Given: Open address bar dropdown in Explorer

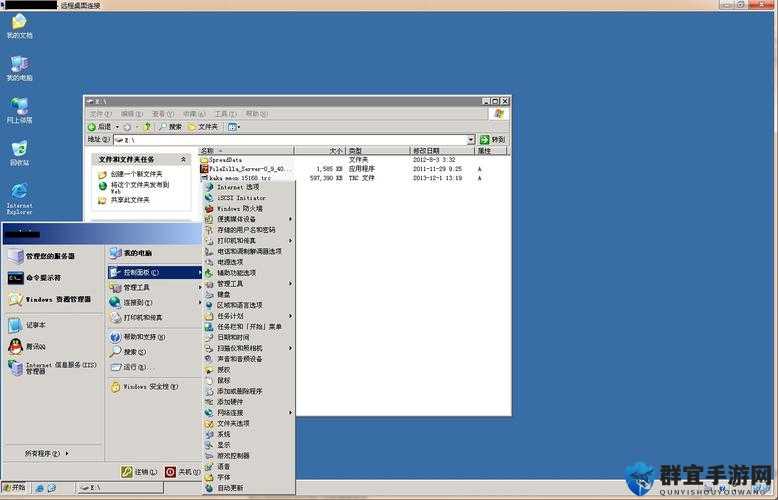Looking at the screenshot, I should 471,140.
